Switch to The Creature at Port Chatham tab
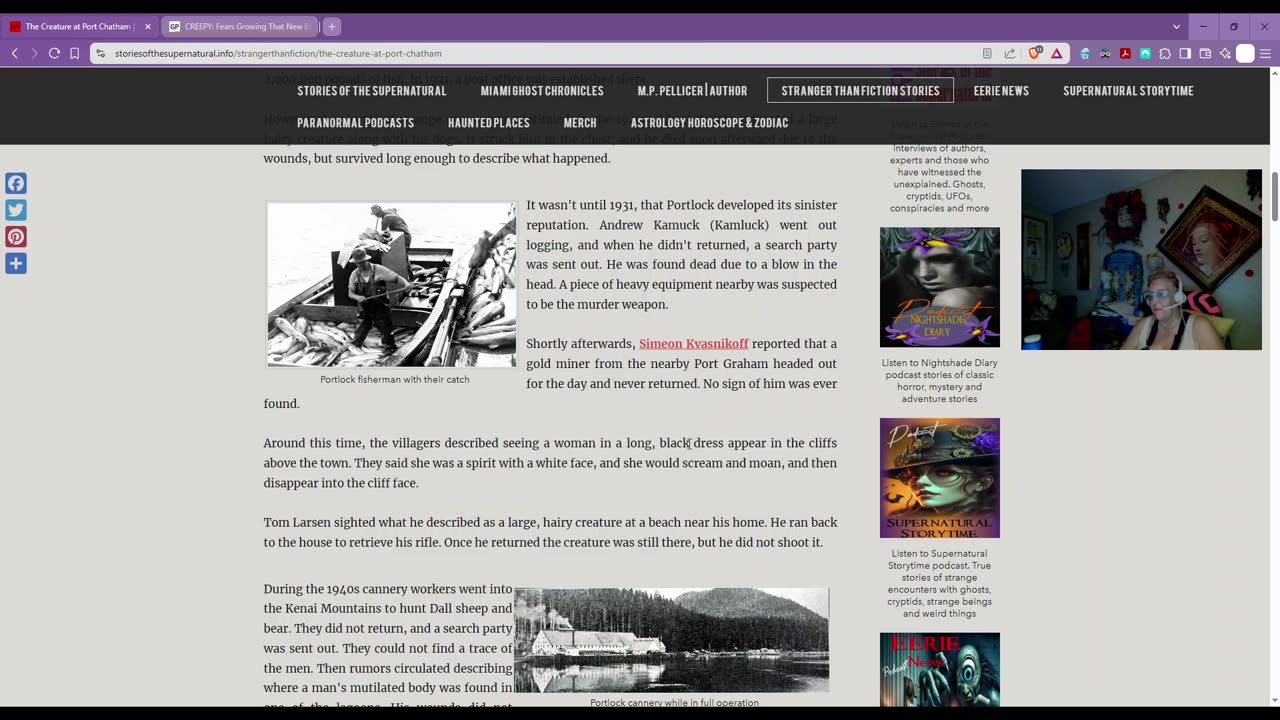Viewport: 1280px width, 720px height. coord(78,26)
